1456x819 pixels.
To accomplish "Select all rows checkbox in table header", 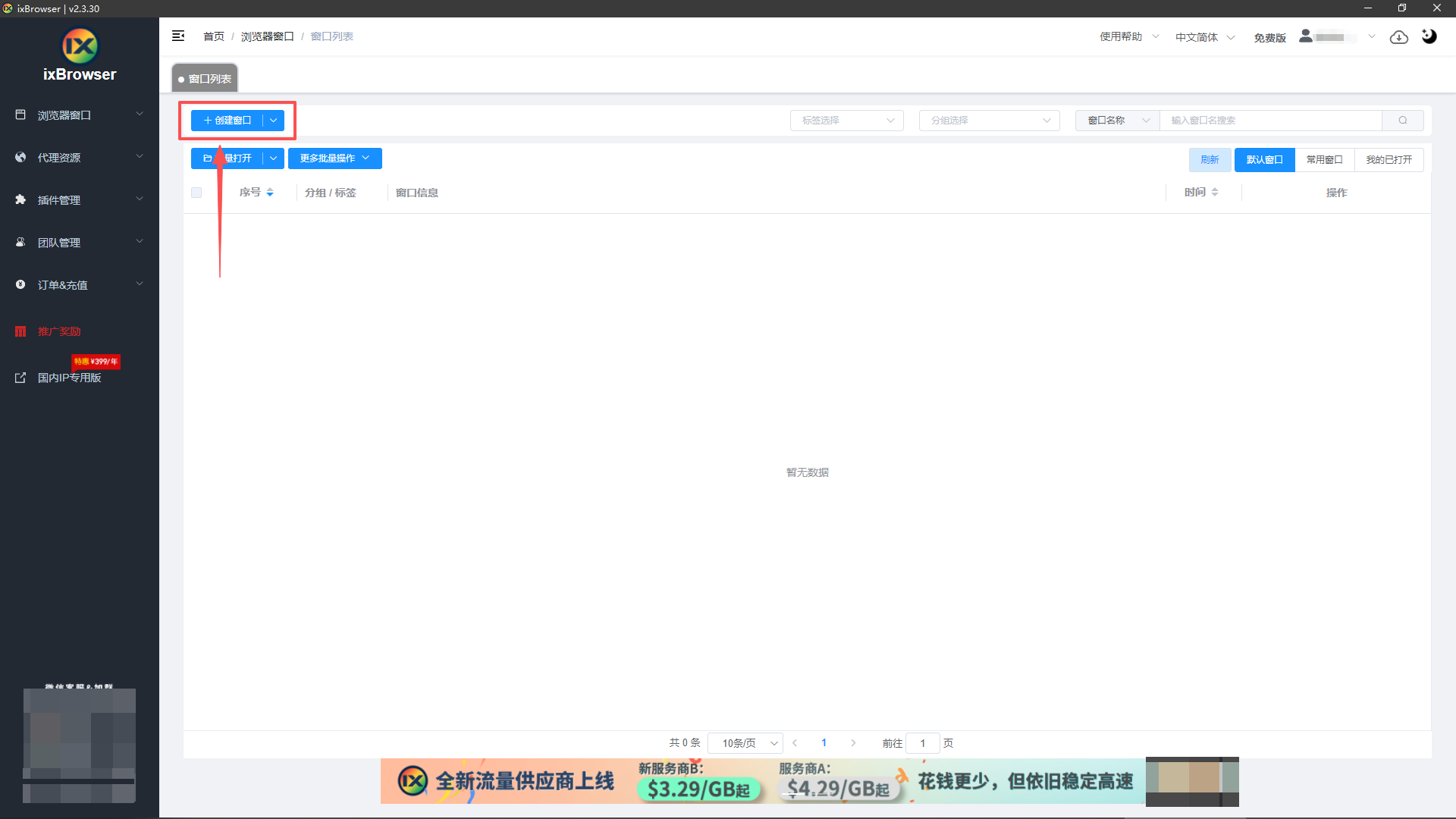I will (196, 193).
